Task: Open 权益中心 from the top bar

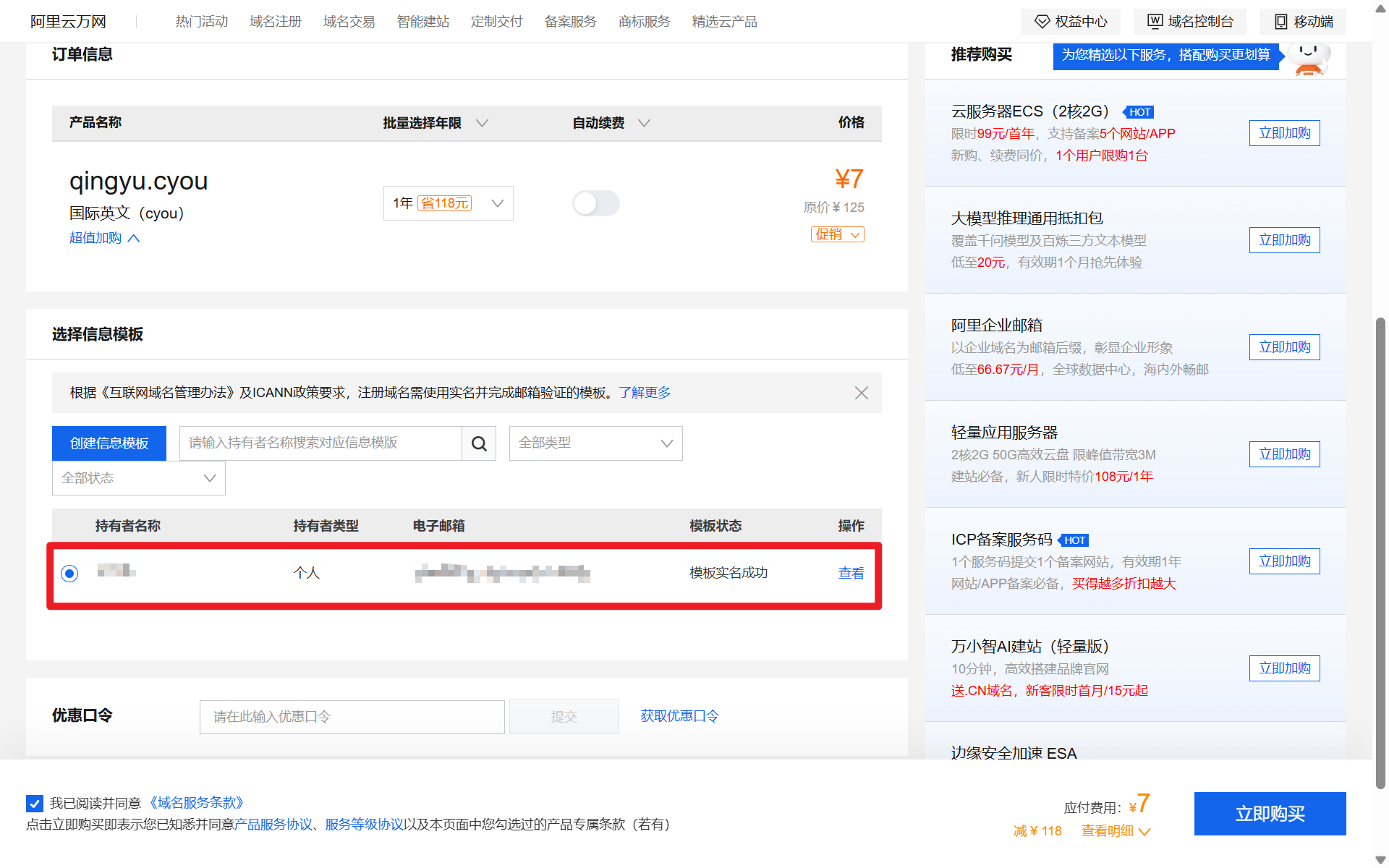Action: (1071, 22)
